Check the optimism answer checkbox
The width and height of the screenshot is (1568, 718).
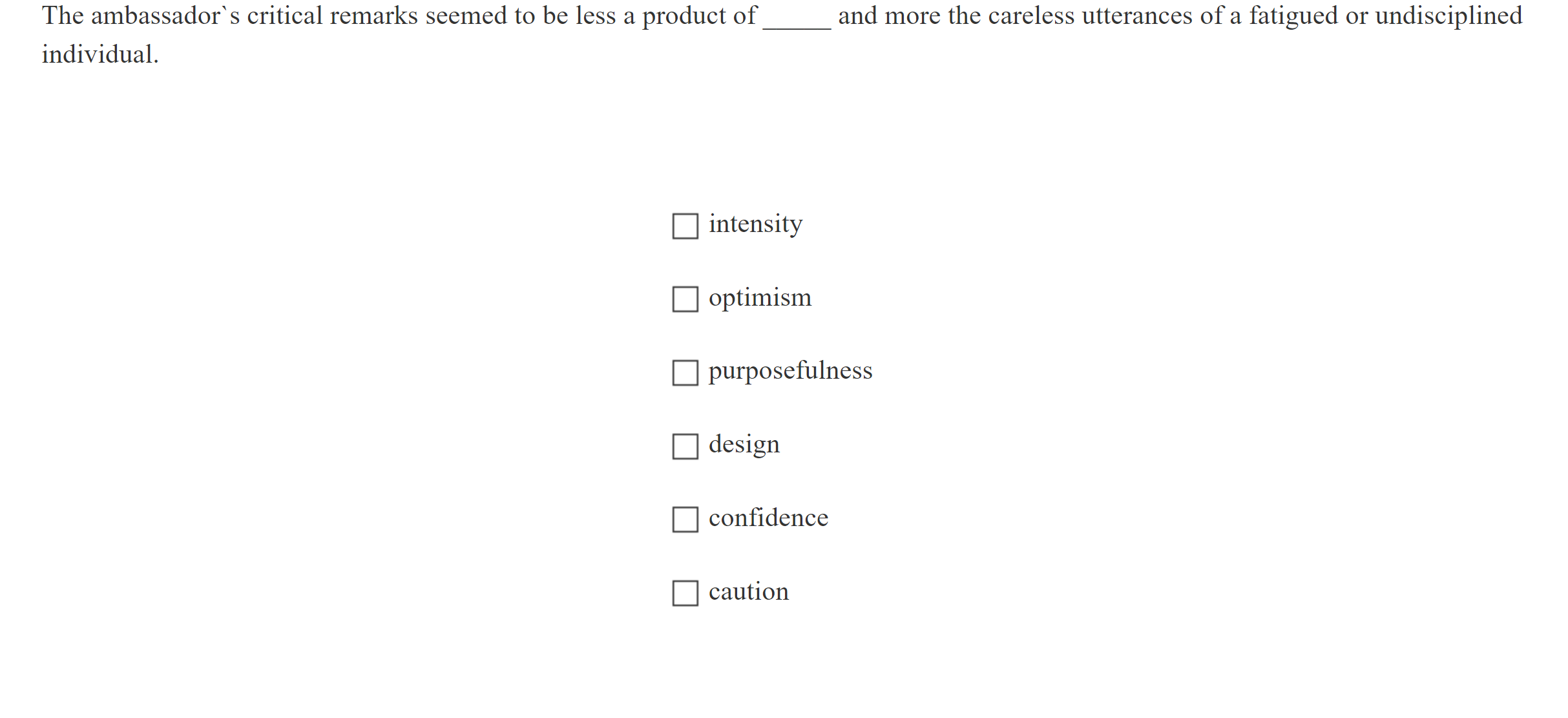tap(685, 299)
